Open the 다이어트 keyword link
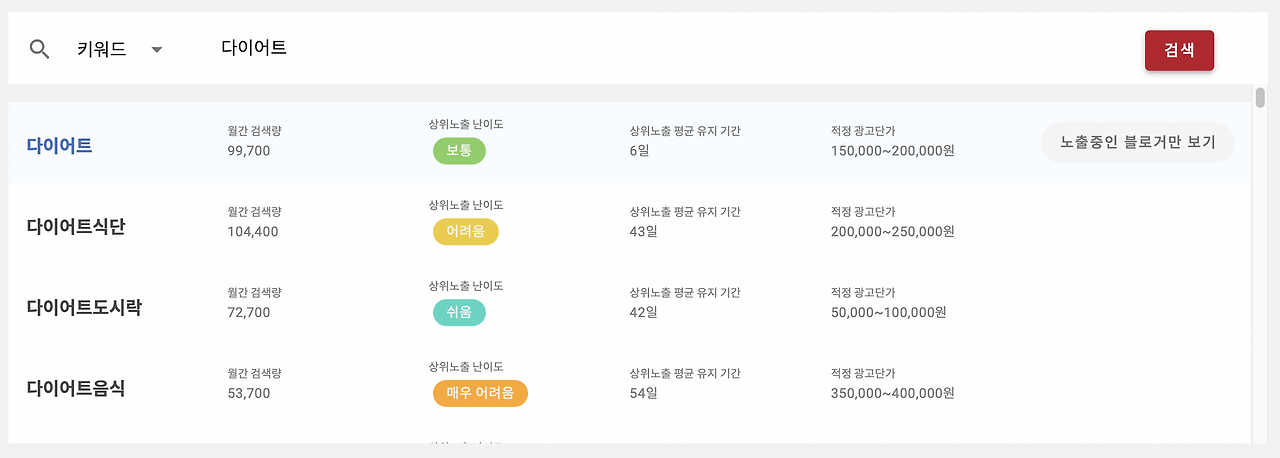The width and height of the screenshot is (1280, 458). coord(59,145)
